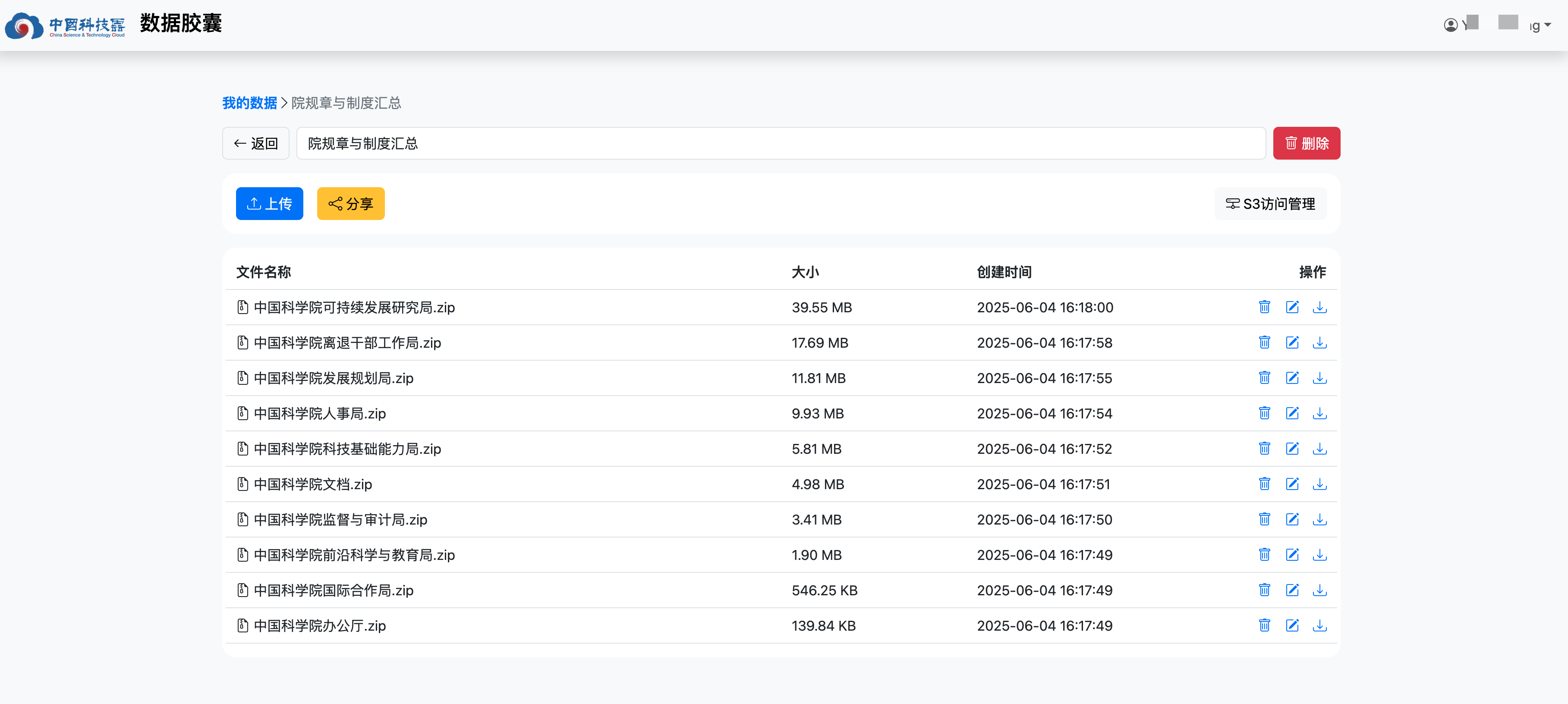Image resolution: width=1568 pixels, height=704 pixels.
Task: Navigate to 我的数据 breadcrumb link
Action: (249, 103)
